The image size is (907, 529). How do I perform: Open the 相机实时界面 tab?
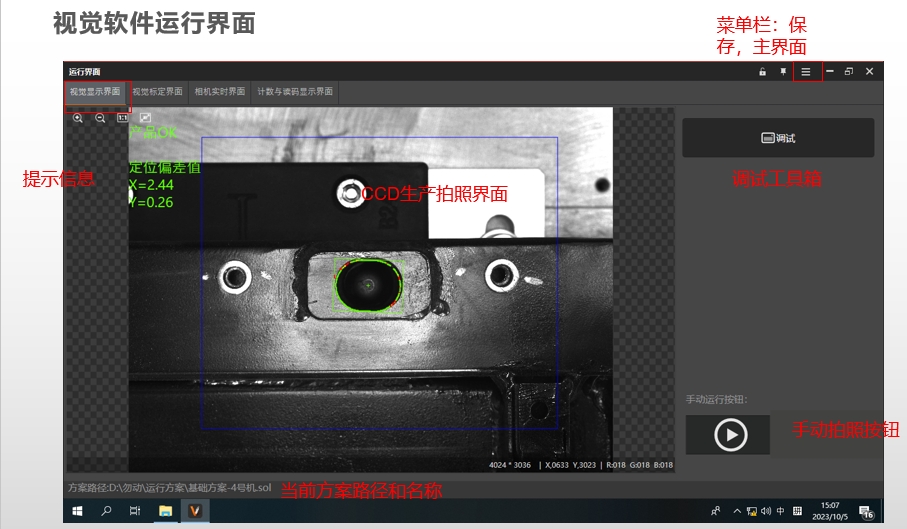click(x=220, y=91)
